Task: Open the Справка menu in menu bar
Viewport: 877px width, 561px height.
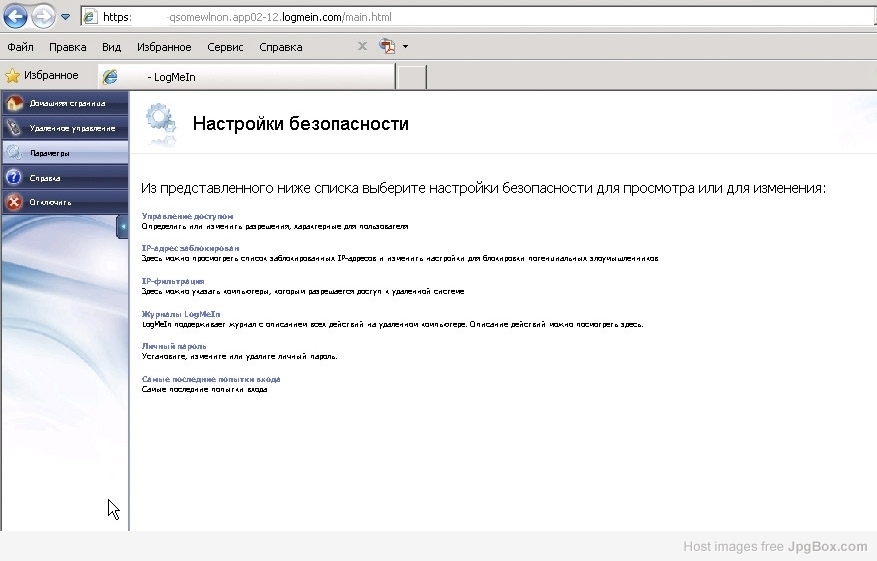Action: pos(280,47)
